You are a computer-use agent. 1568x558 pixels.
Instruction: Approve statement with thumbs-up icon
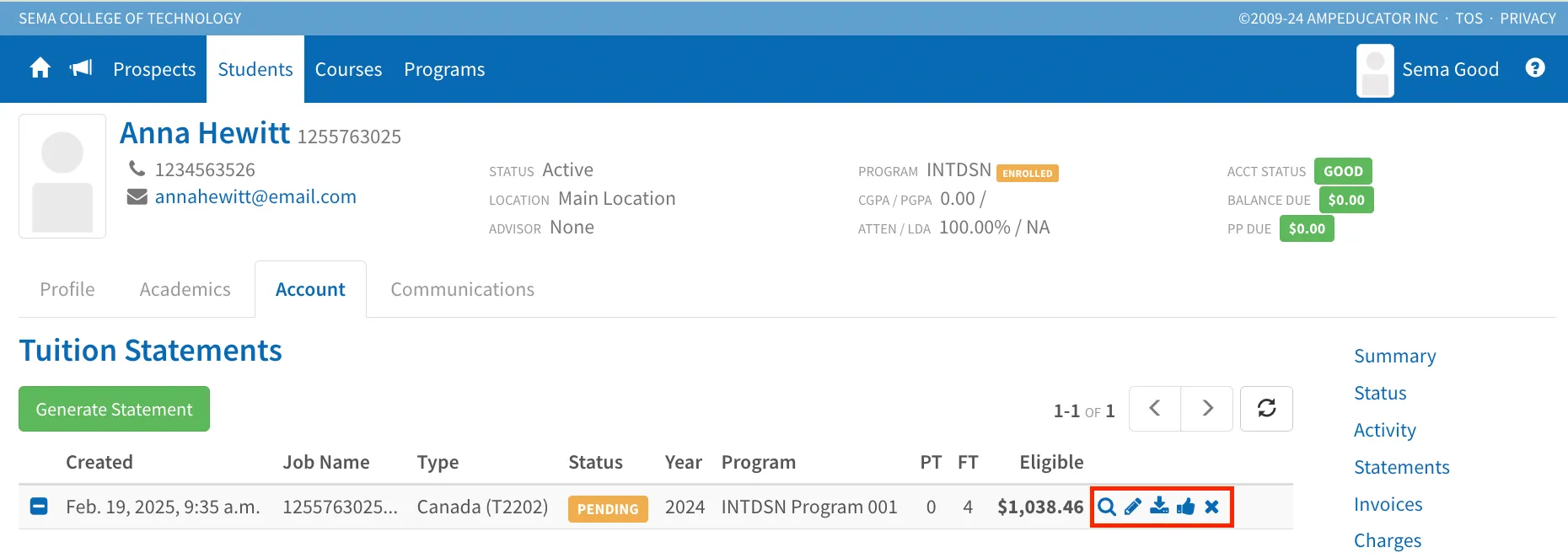tap(1186, 507)
